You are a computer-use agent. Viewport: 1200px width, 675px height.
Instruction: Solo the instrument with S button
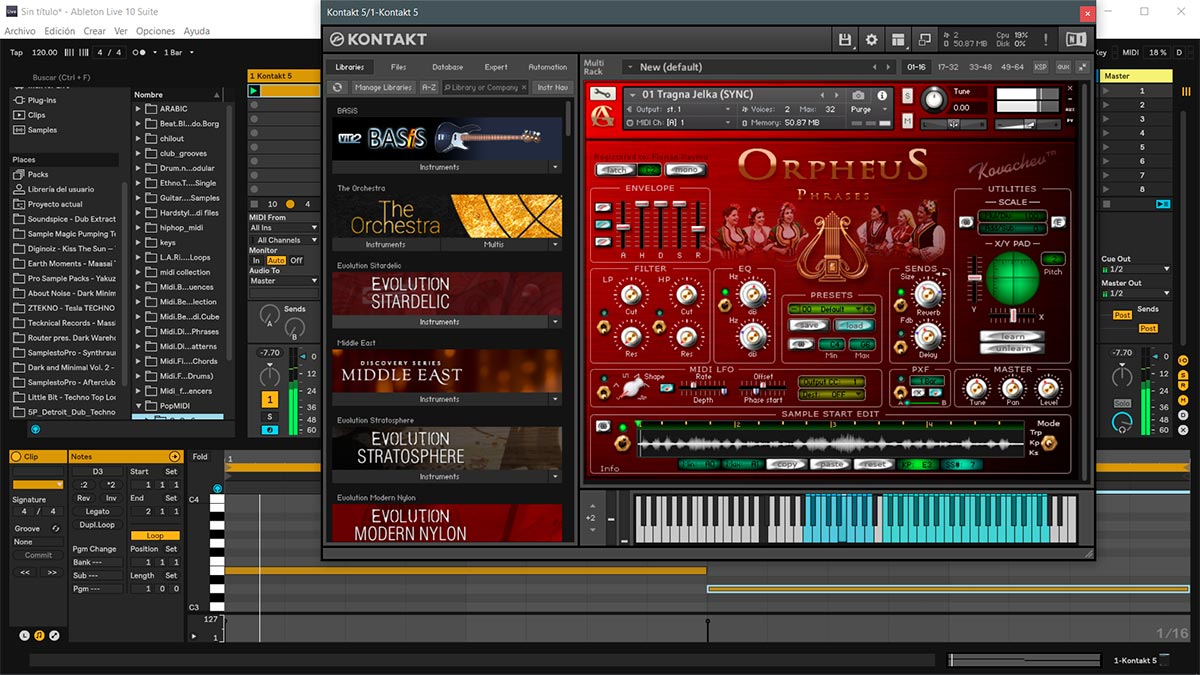pos(907,96)
